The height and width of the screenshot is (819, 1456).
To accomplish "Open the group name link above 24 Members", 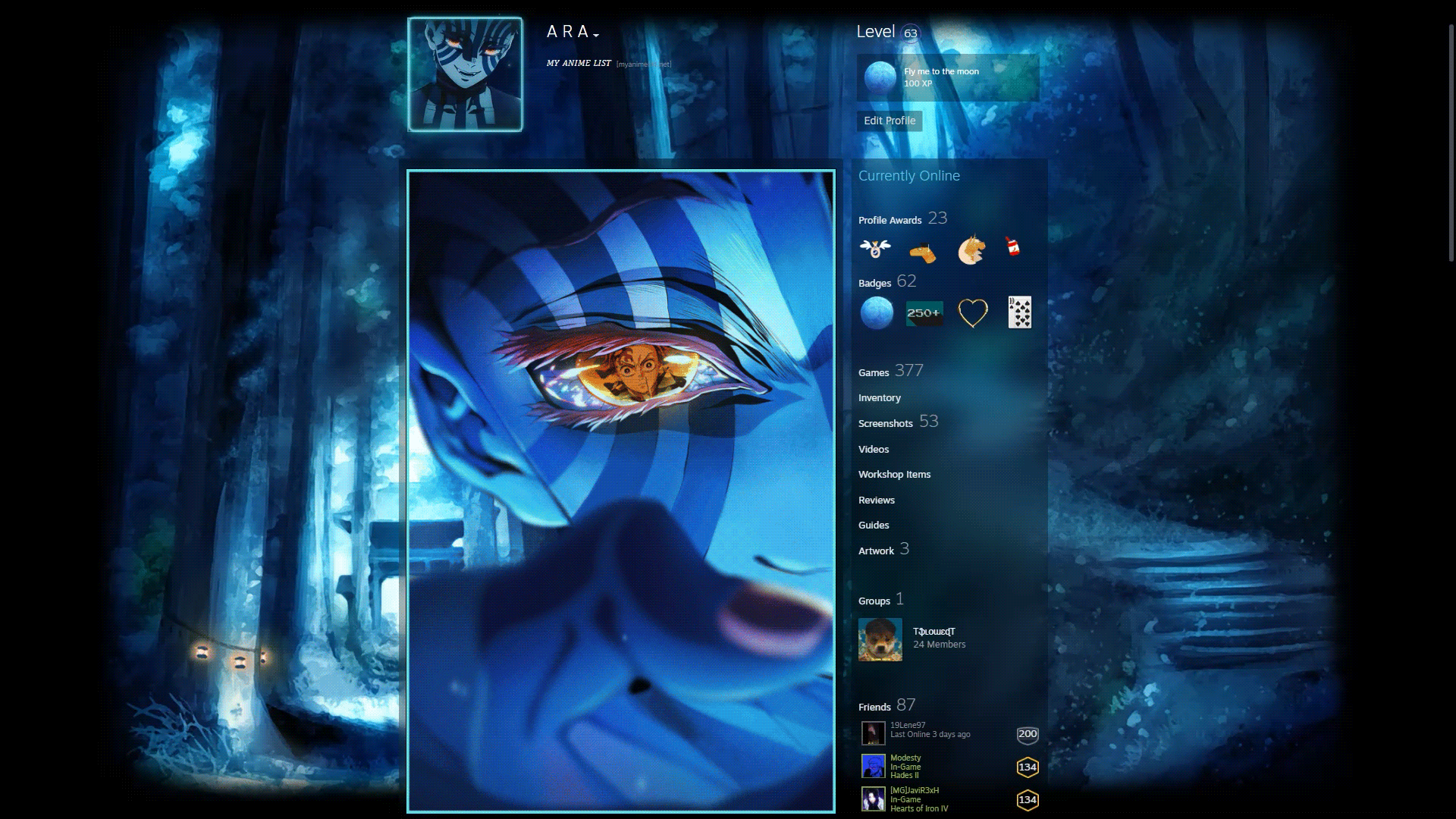I will coord(934,632).
